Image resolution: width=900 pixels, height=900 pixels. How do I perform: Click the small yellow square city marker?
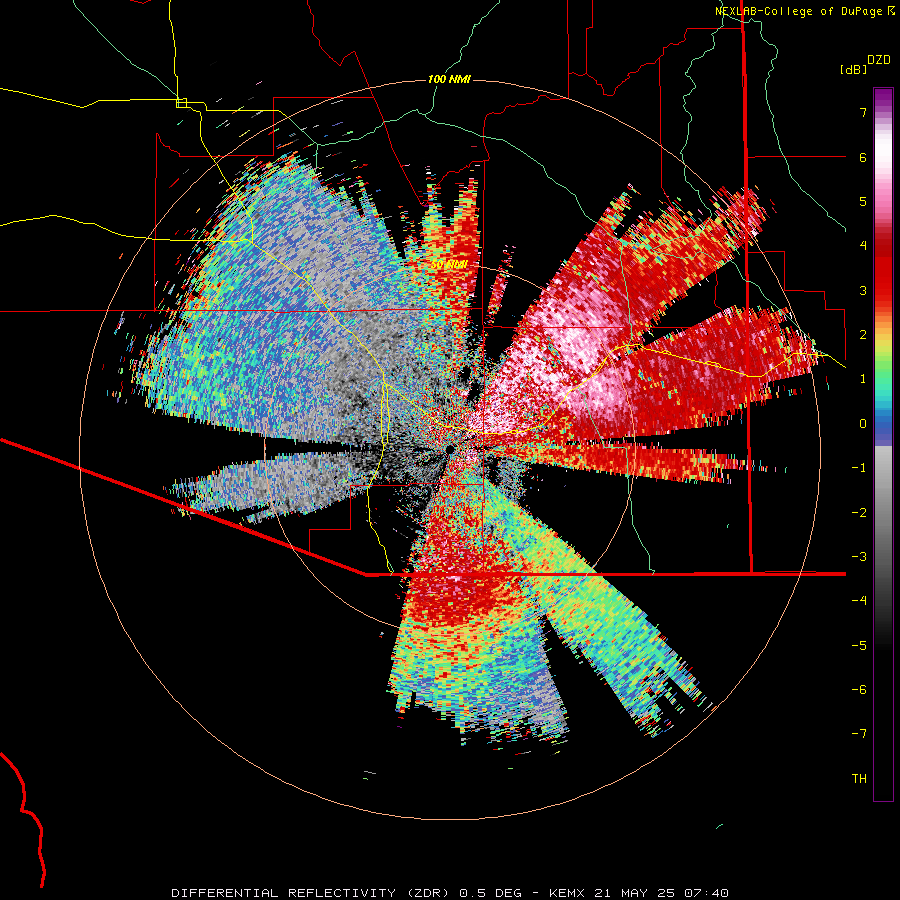click(x=181, y=103)
